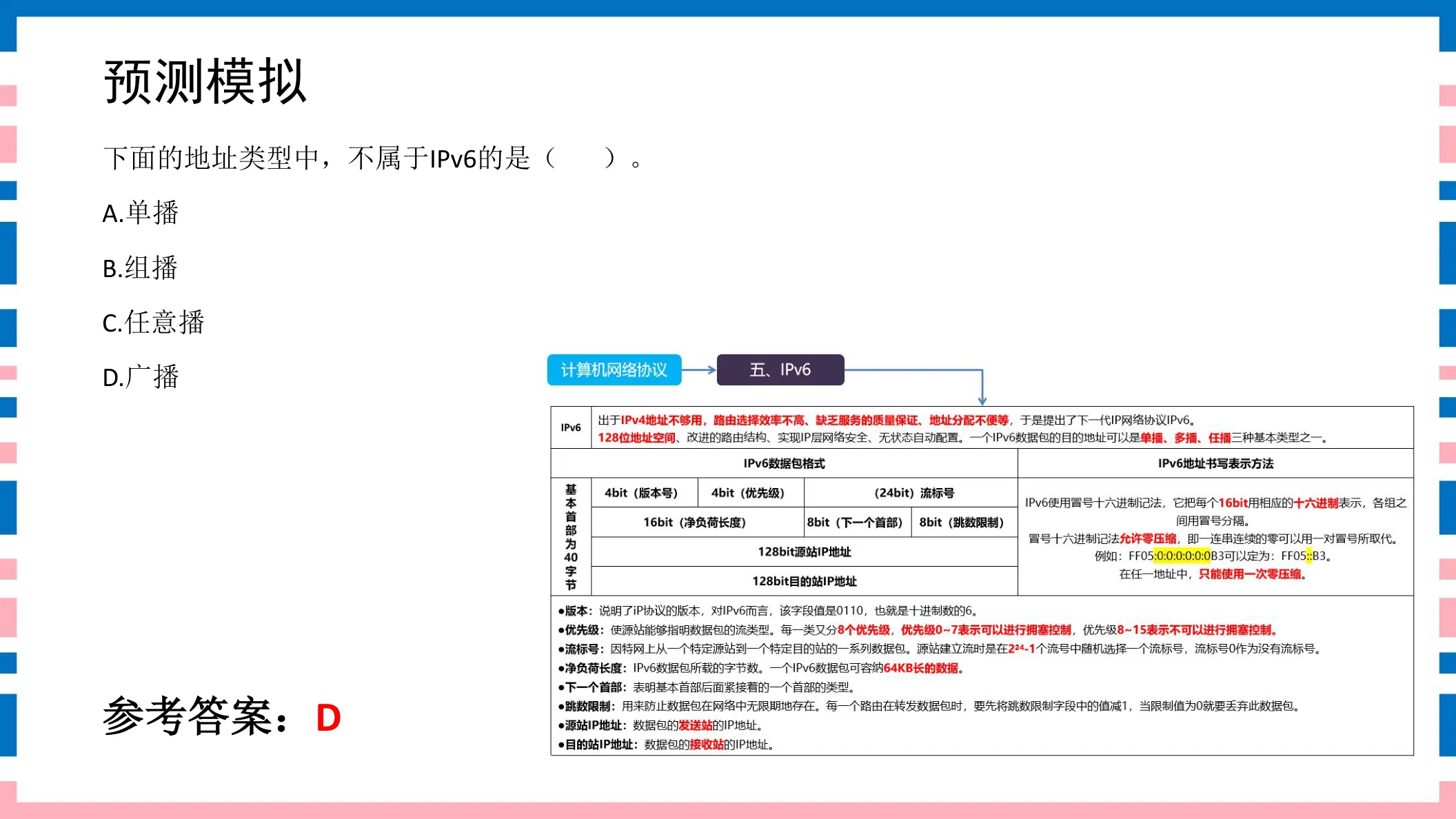Choose answer option D.广播
The height and width of the screenshot is (819, 1456).
pyautogui.click(x=141, y=376)
